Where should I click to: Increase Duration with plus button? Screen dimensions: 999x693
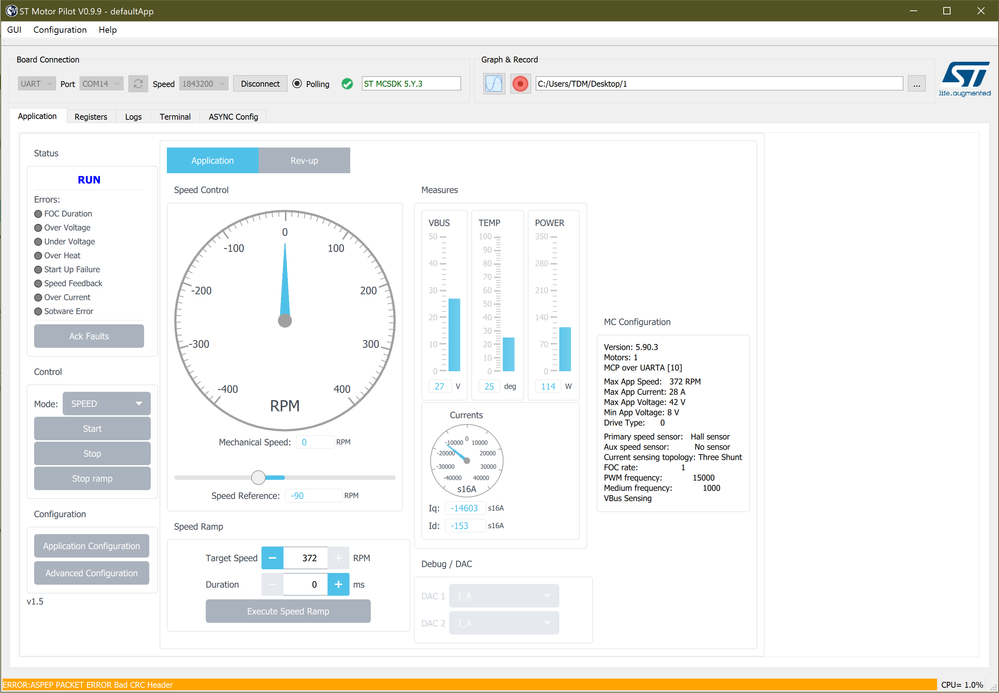tap(338, 585)
